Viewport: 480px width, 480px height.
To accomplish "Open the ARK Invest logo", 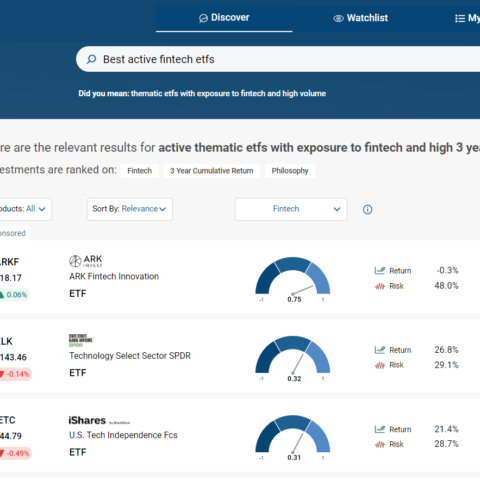I will [x=86, y=261].
